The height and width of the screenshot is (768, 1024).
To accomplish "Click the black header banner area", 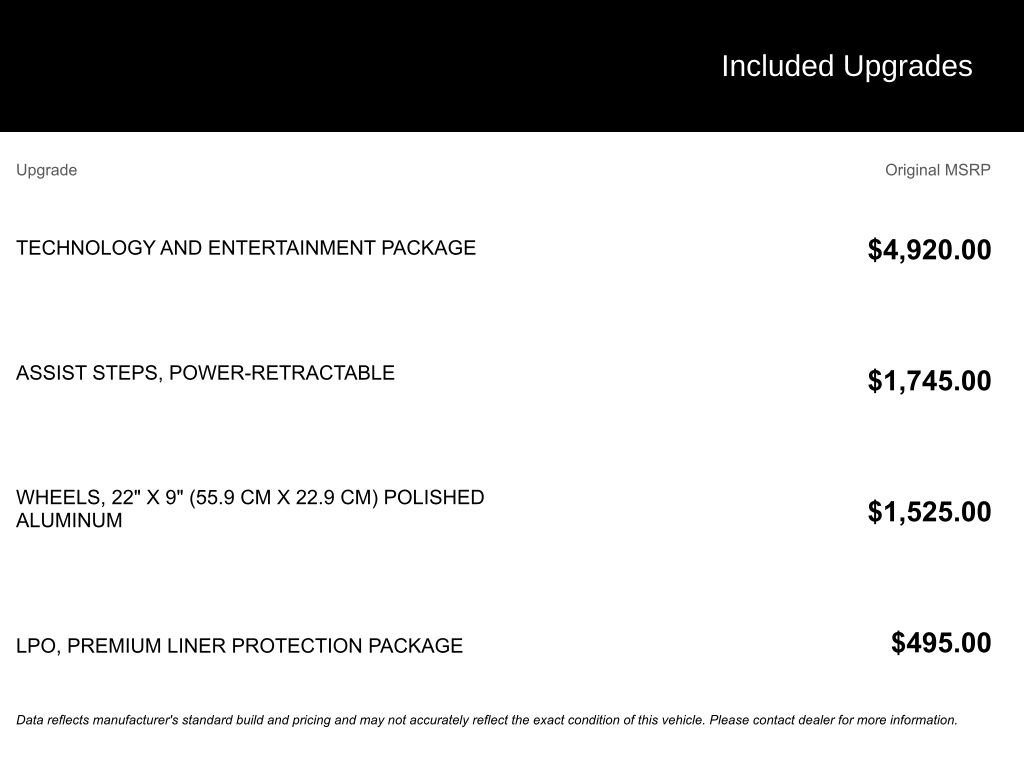I will point(512,66).
